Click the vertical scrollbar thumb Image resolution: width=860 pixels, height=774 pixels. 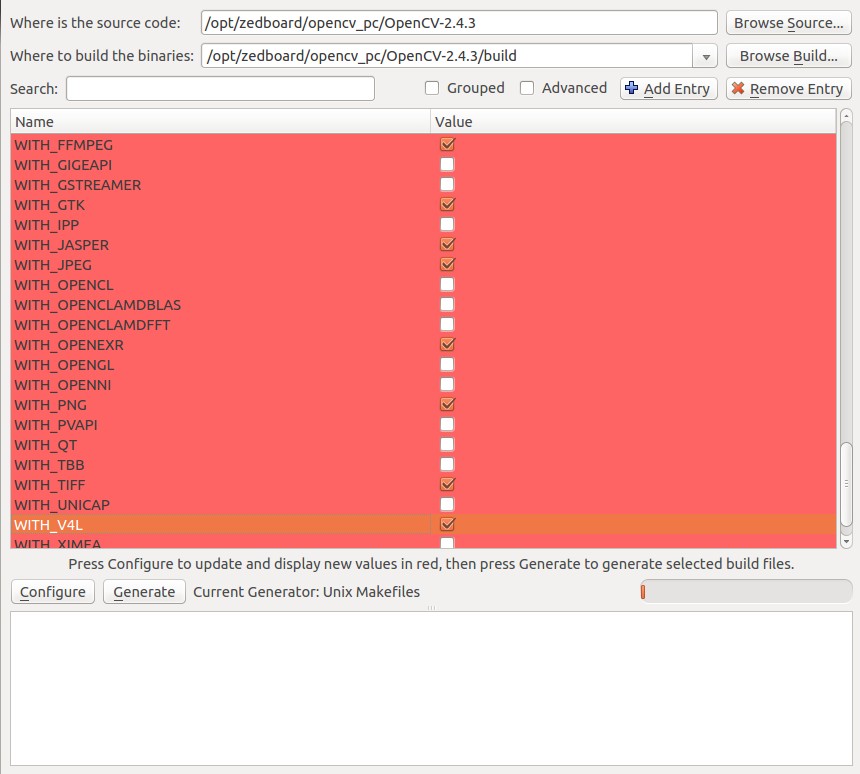[x=846, y=484]
